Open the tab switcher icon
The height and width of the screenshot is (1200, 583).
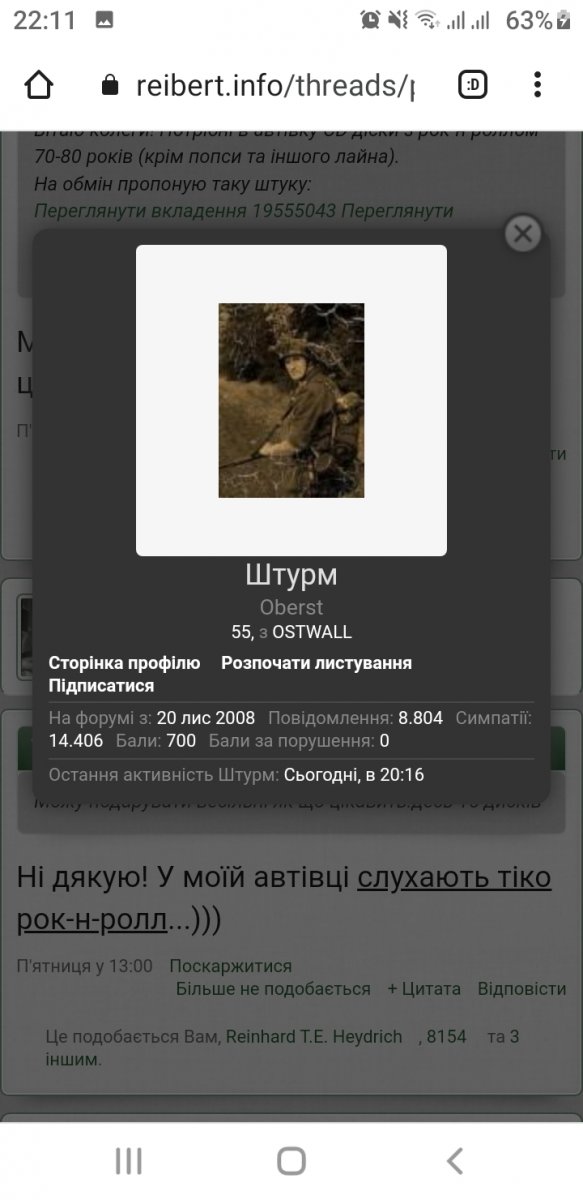(473, 86)
